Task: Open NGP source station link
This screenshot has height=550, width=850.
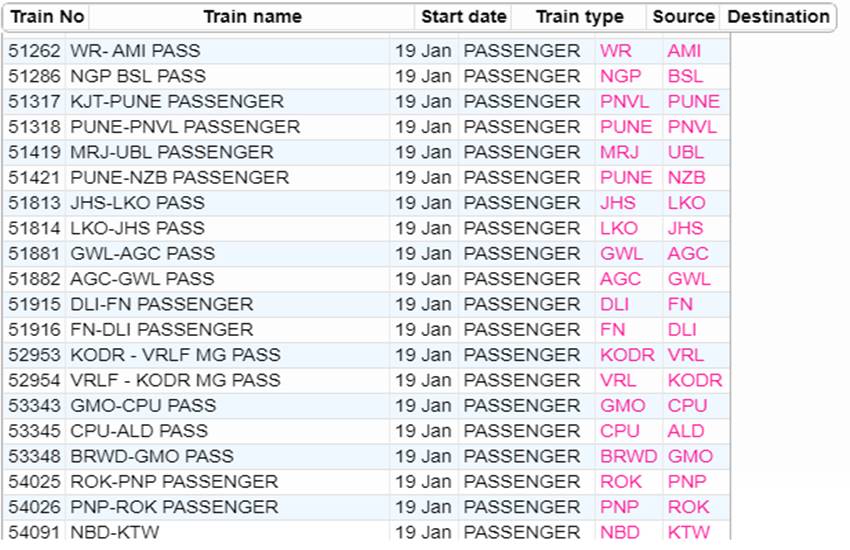Action: click(621, 76)
